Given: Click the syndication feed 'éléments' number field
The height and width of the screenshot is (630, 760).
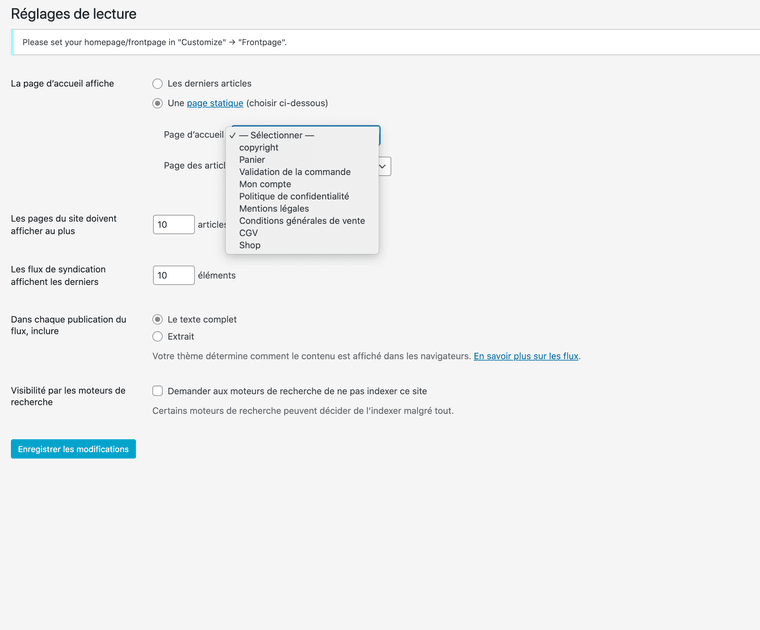Looking at the screenshot, I should 173,275.
